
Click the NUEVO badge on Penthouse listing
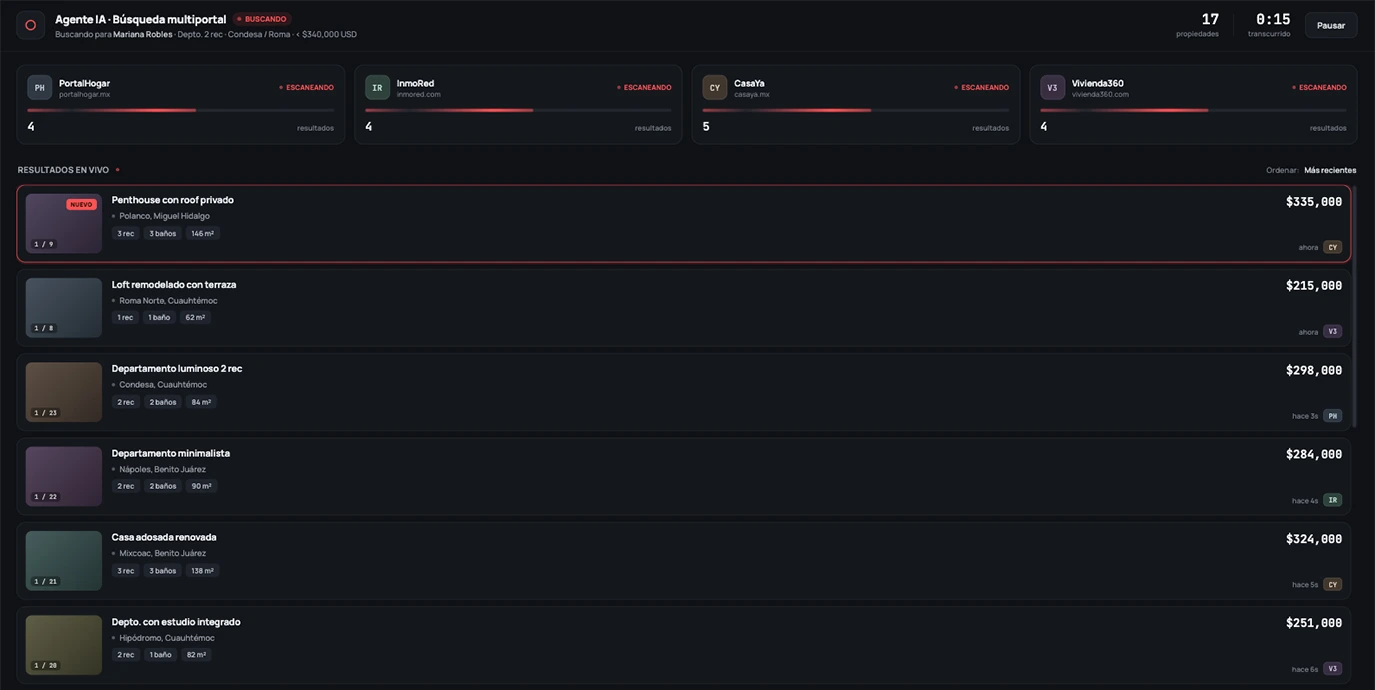tap(81, 204)
